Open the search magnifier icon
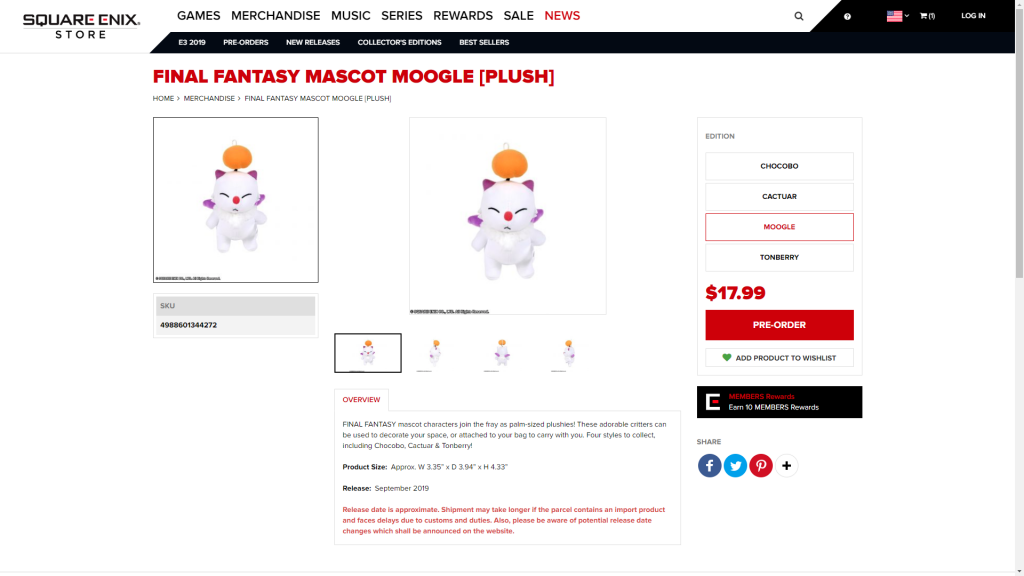 799,16
